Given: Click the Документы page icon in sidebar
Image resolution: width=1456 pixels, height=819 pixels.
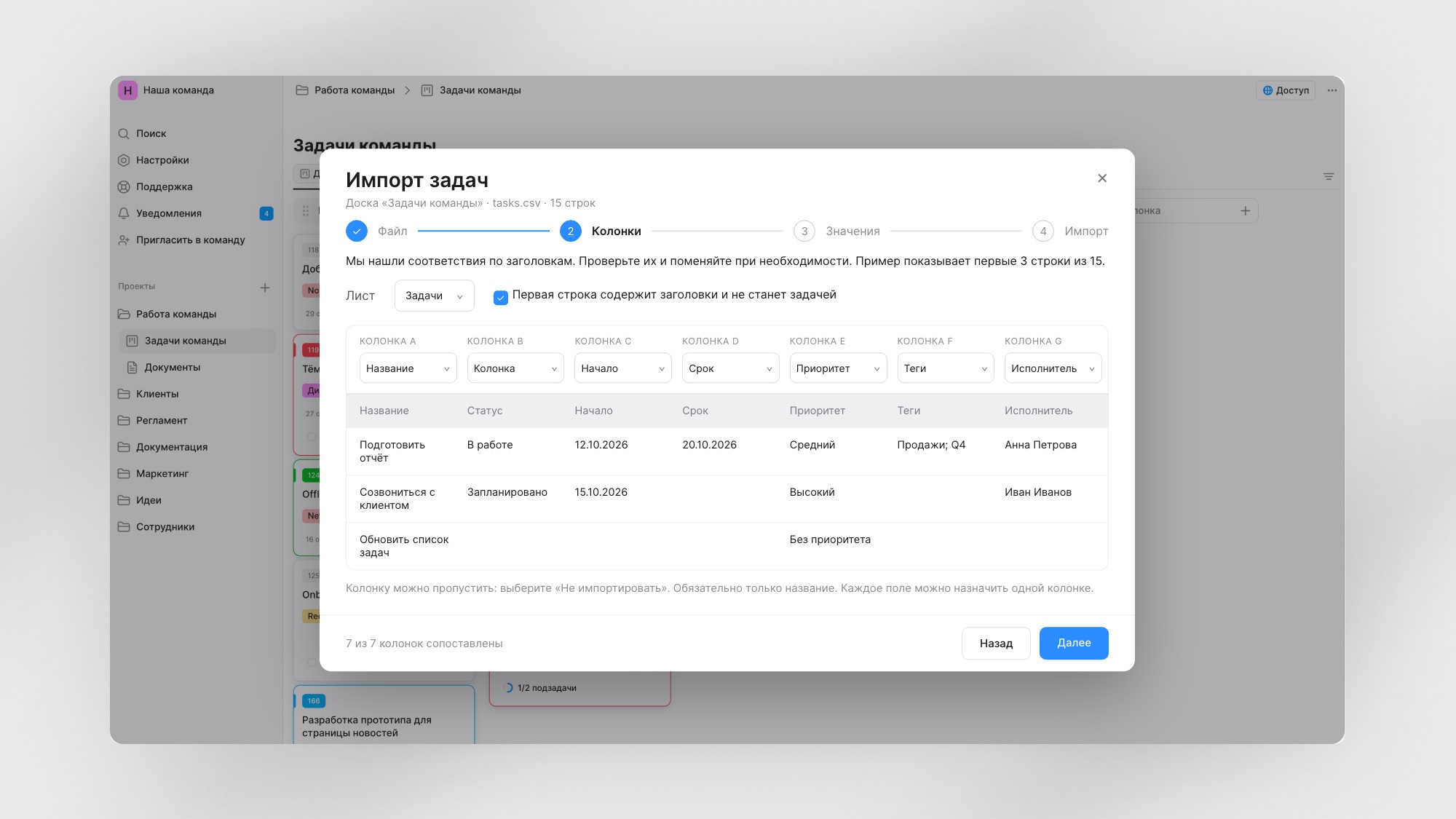Looking at the screenshot, I should [x=132, y=368].
